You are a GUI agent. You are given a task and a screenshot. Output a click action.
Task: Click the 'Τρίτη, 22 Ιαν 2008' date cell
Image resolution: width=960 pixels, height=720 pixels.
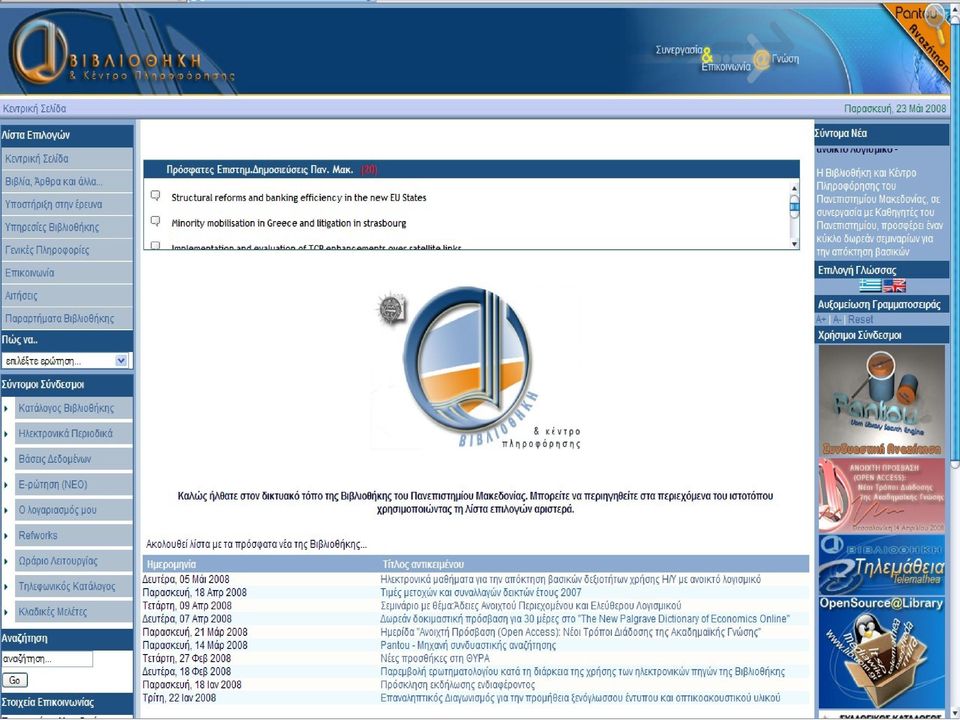(x=179, y=698)
